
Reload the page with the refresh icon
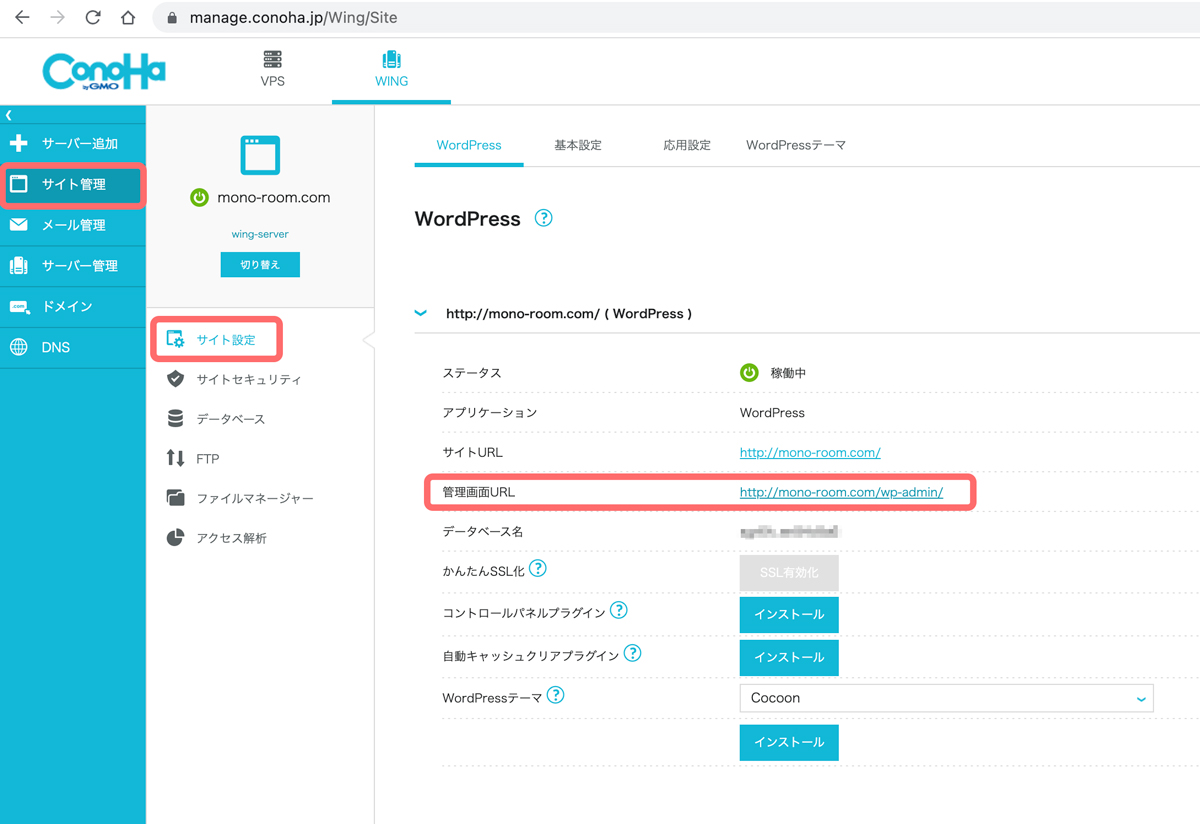pyautogui.click(x=93, y=18)
